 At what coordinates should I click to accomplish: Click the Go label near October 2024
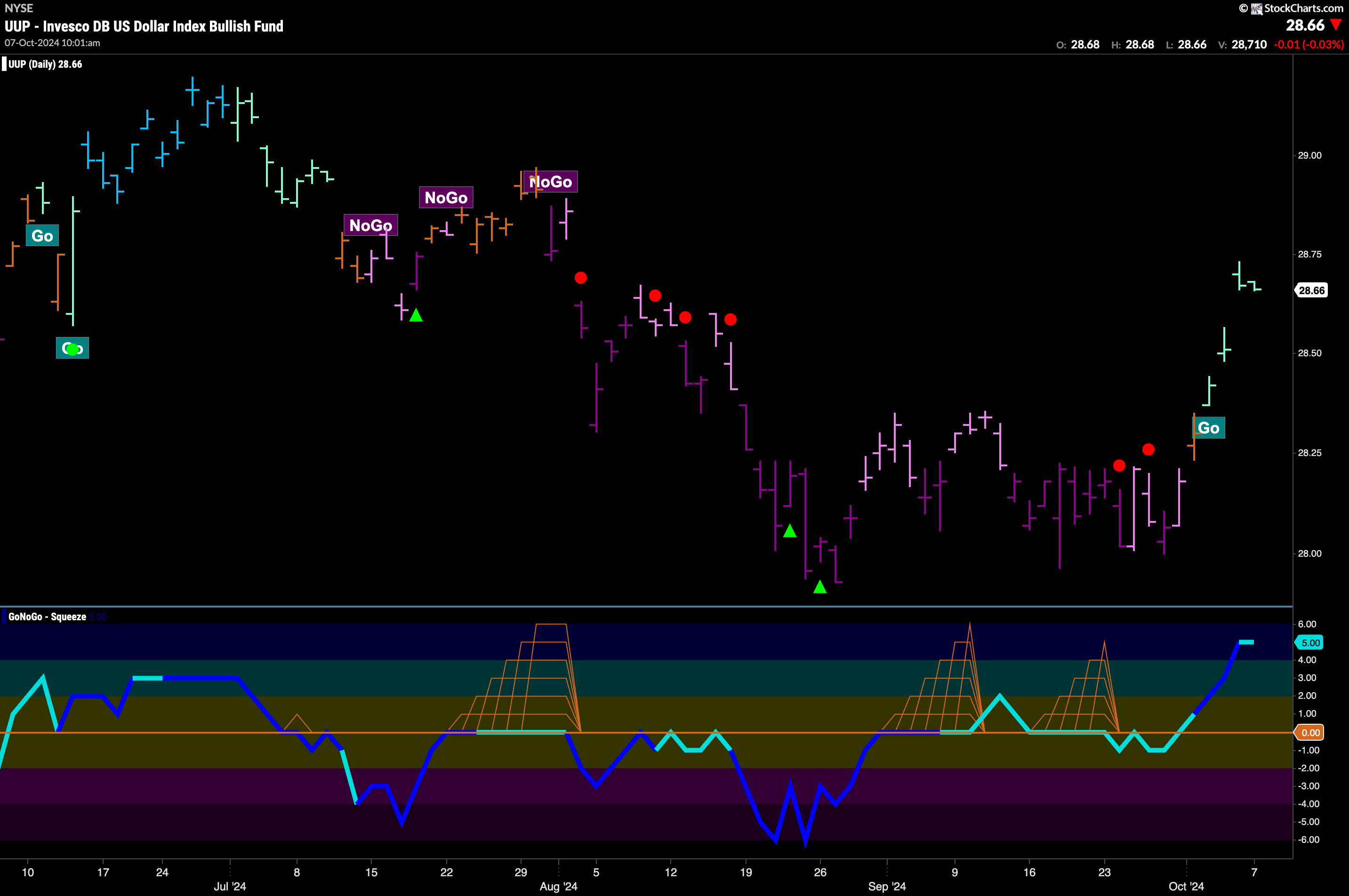(1208, 427)
